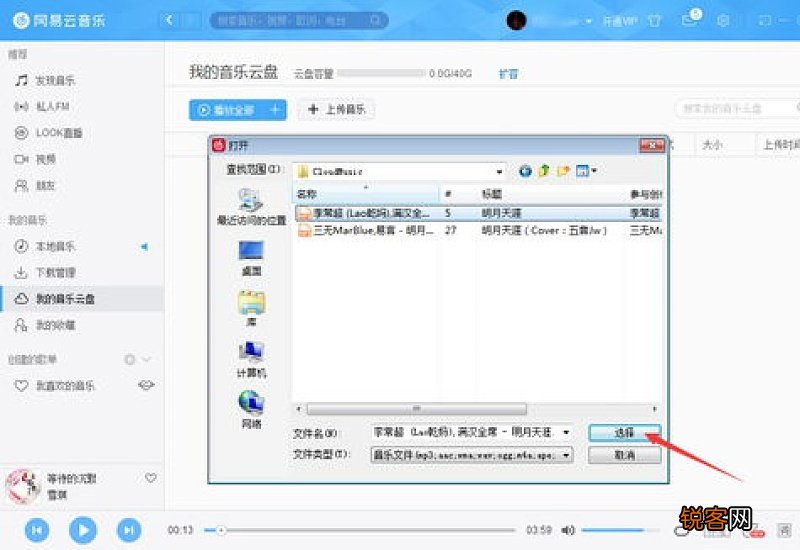Image resolution: width=800 pixels, height=550 pixels.
Task: Open the view options dropdown arrow in dialog
Action: coord(594,171)
